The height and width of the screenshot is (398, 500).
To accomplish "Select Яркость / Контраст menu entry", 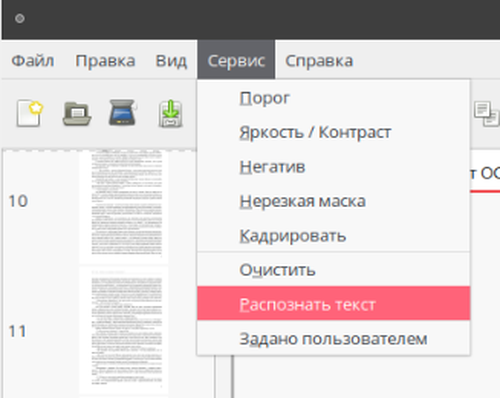I will [x=333, y=132].
